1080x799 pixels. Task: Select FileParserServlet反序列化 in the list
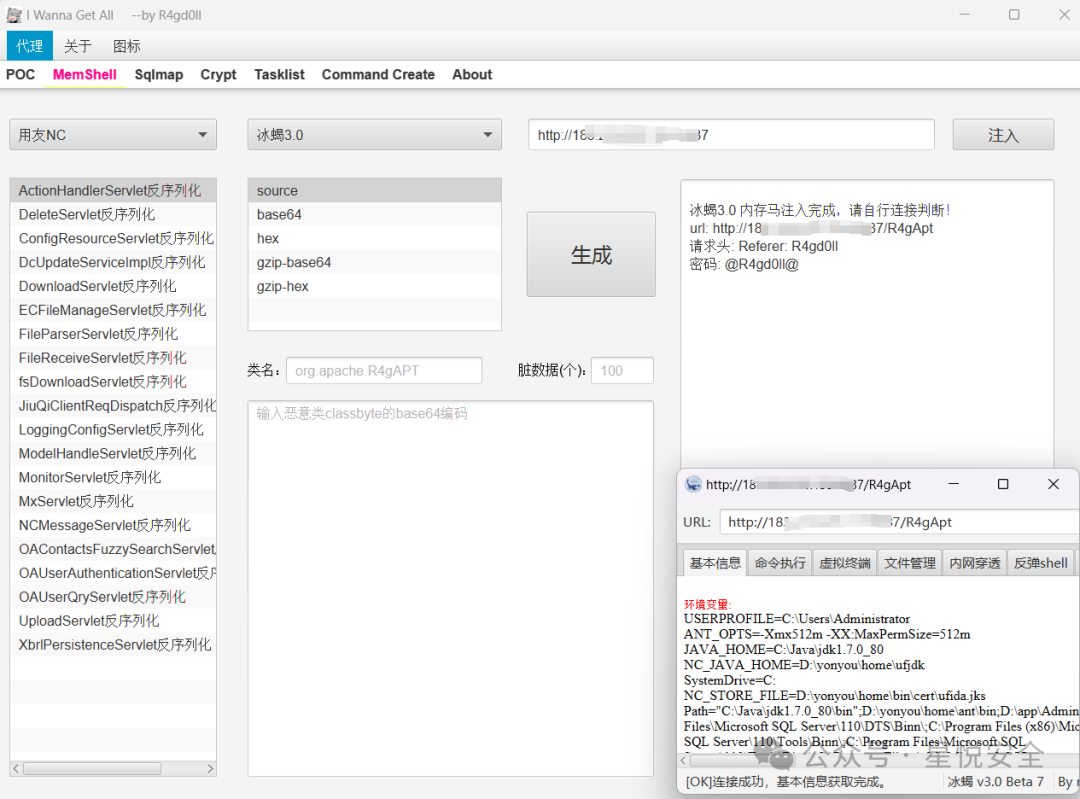pyautogui.click(x=113, y=334)
